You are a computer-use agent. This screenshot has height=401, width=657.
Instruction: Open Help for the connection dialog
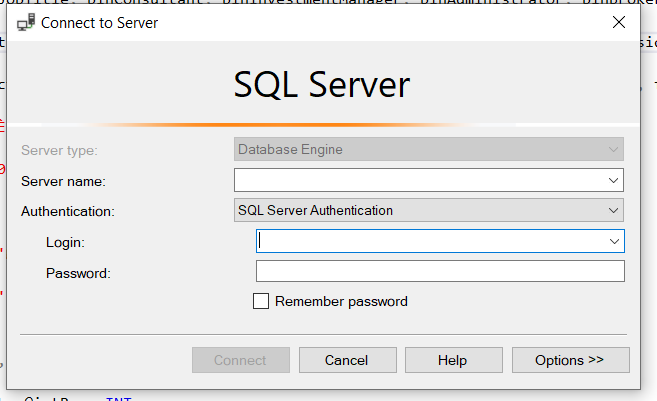pos(453,360)
